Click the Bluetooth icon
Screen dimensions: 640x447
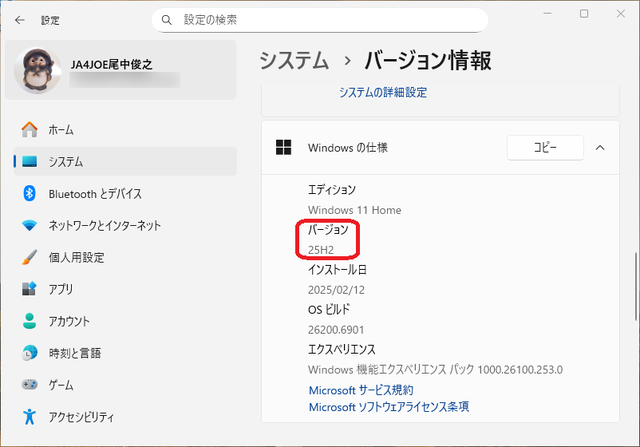point(29,193)
